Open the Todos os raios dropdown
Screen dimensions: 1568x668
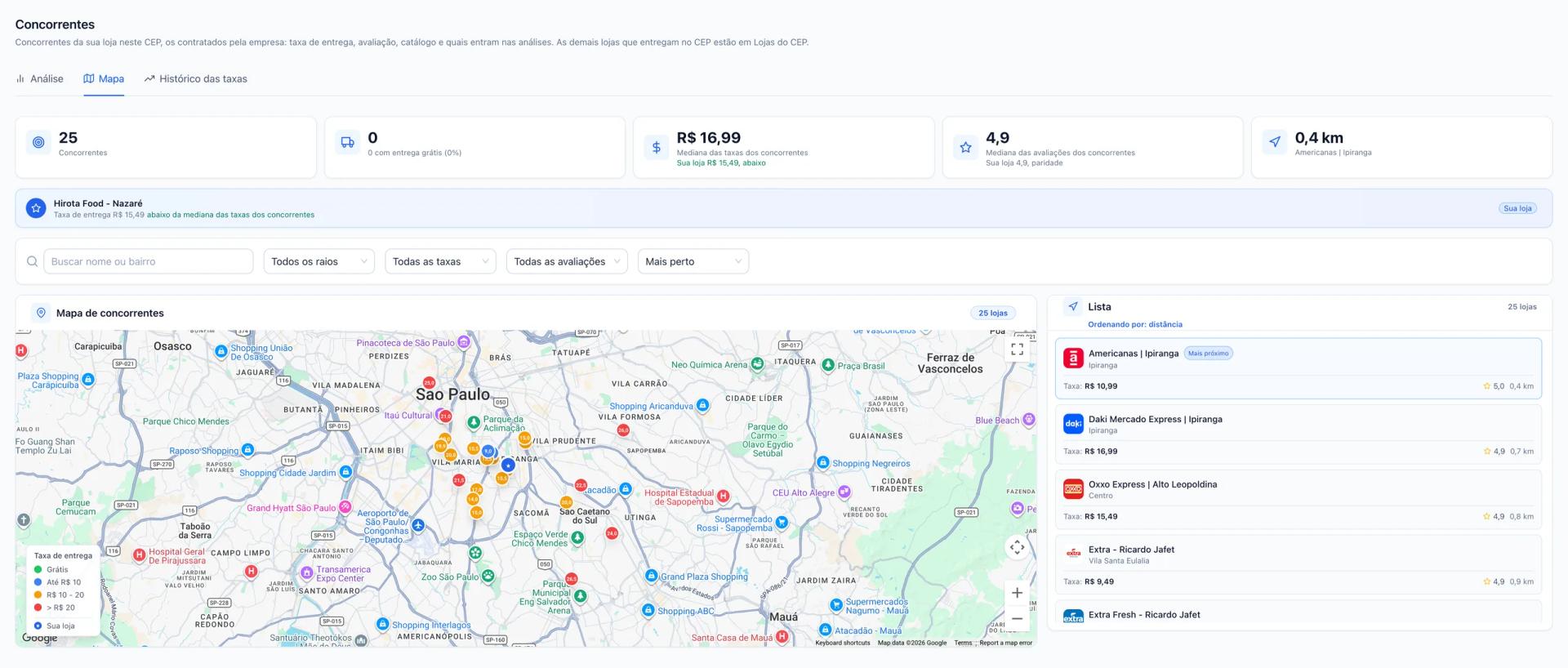318,261
